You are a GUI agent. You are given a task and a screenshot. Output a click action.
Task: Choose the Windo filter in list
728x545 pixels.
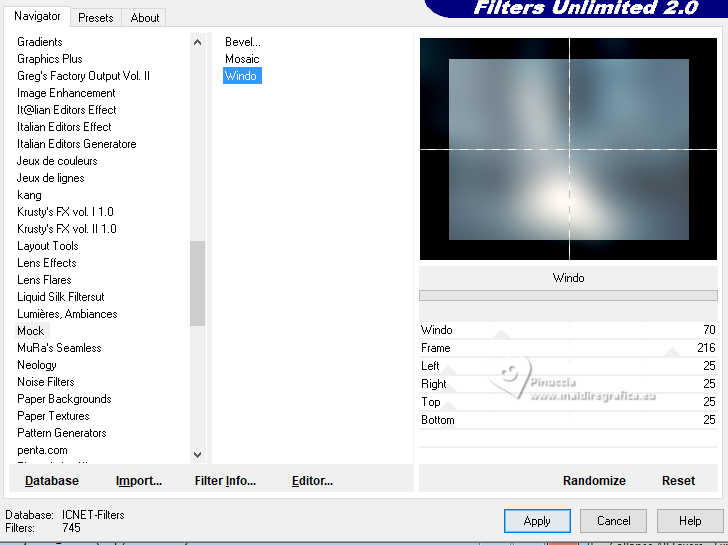point(242,76)
